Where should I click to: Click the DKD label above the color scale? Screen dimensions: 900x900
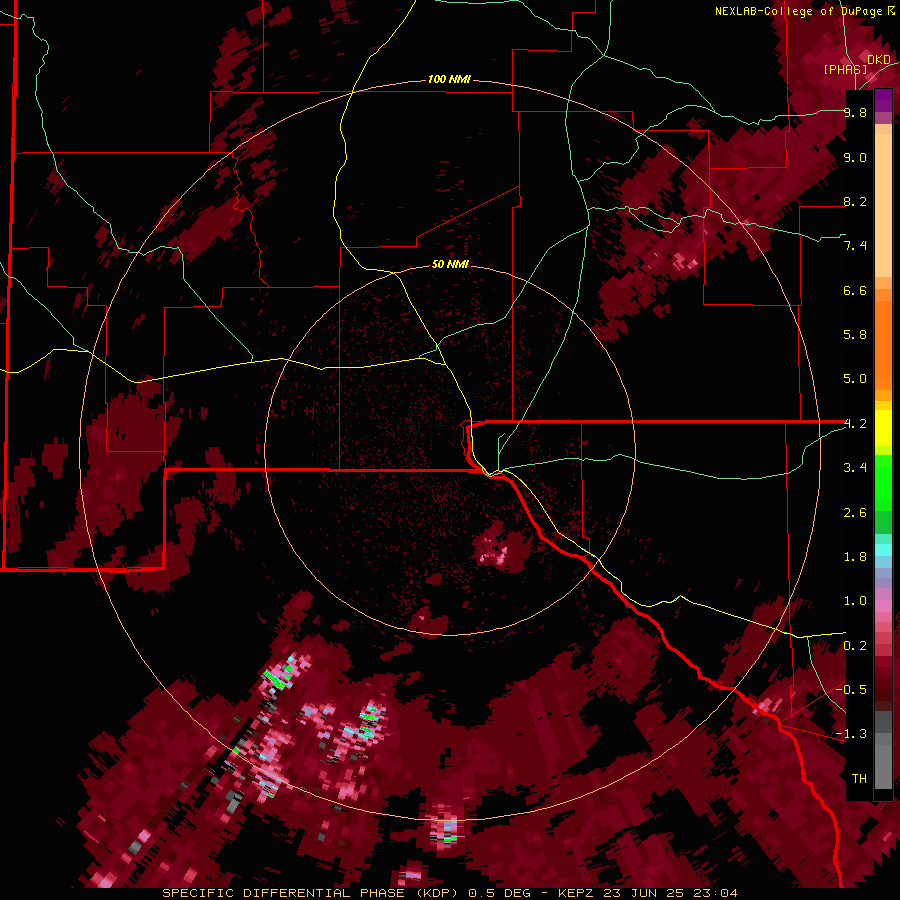pos(878,59)
